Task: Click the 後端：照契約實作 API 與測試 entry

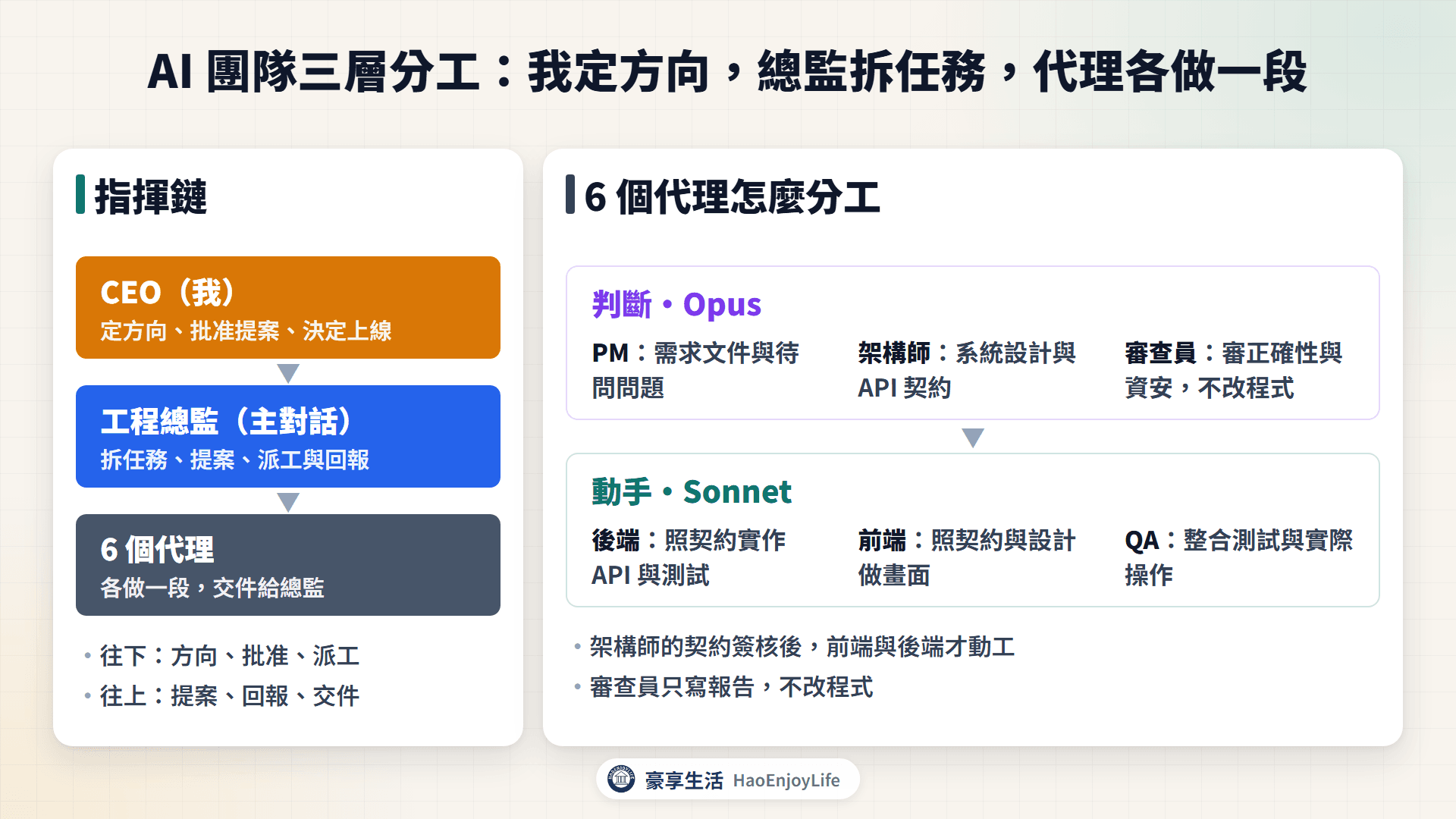Action: tap(689, 557)
